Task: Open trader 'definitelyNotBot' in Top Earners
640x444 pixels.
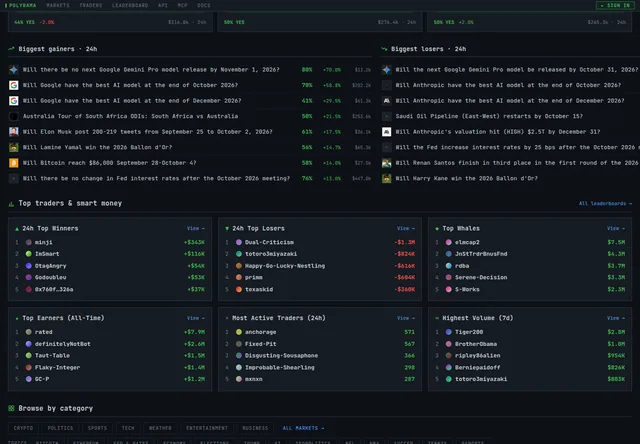Action: [x=62, y=344]
